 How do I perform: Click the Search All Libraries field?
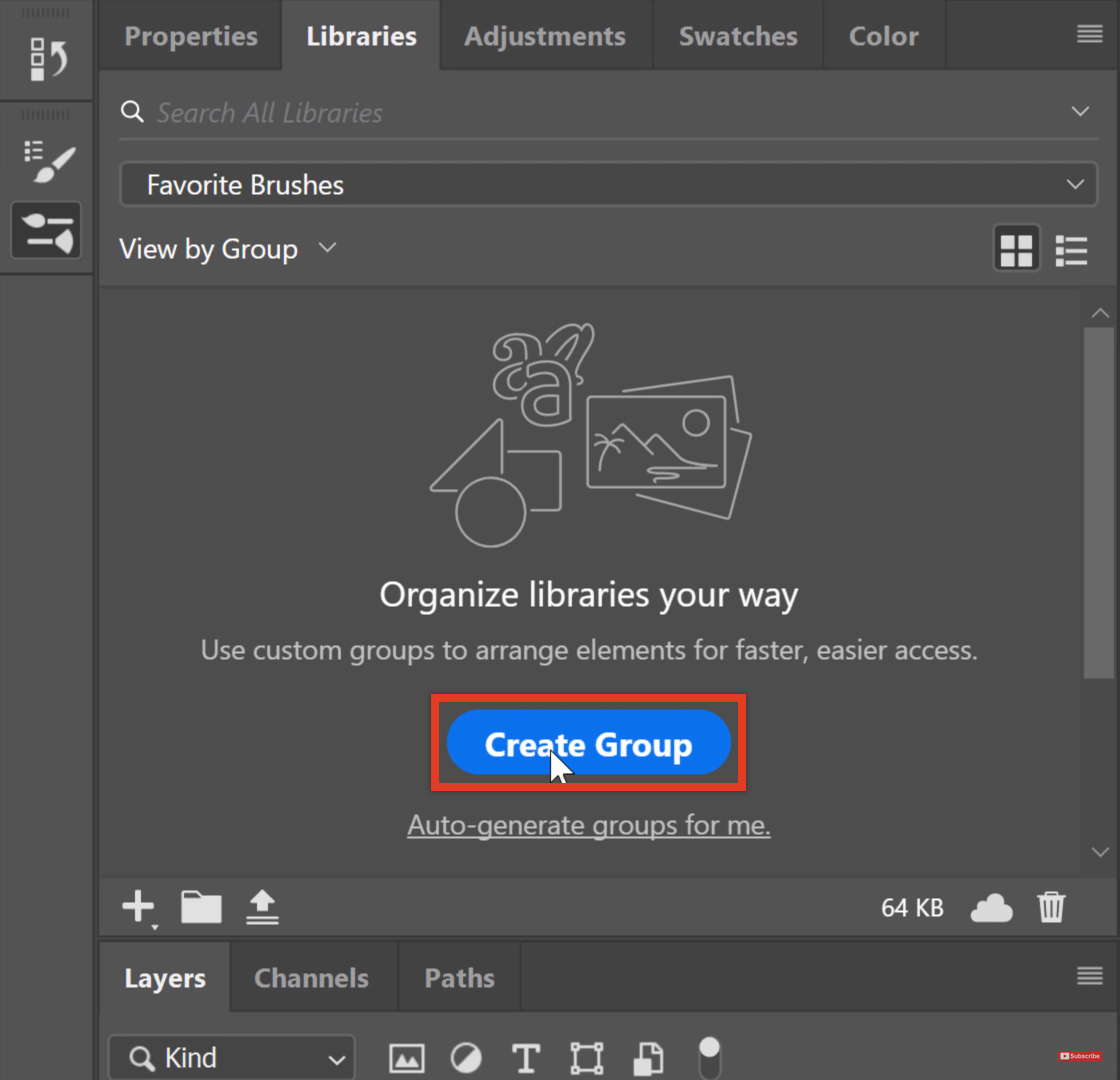(x=600, y=112)
